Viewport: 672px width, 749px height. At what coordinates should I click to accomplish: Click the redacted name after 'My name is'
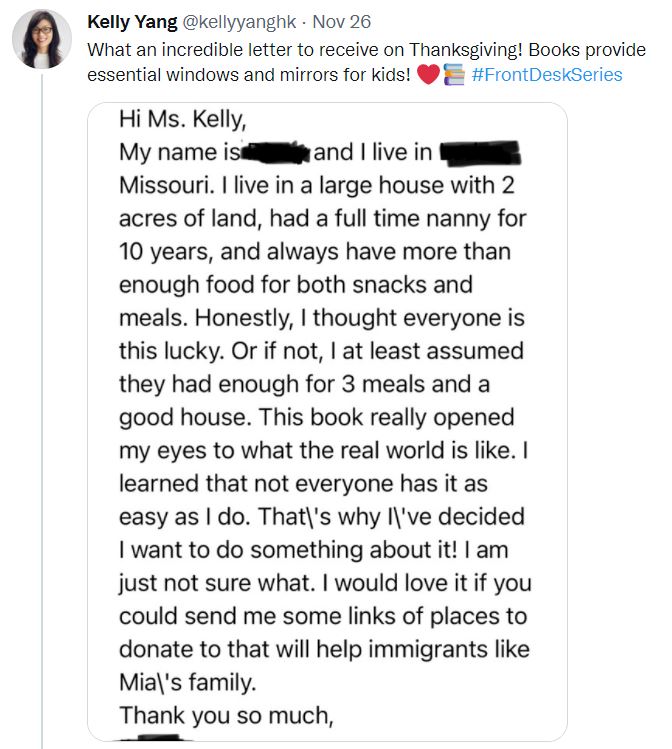(275, 154)
